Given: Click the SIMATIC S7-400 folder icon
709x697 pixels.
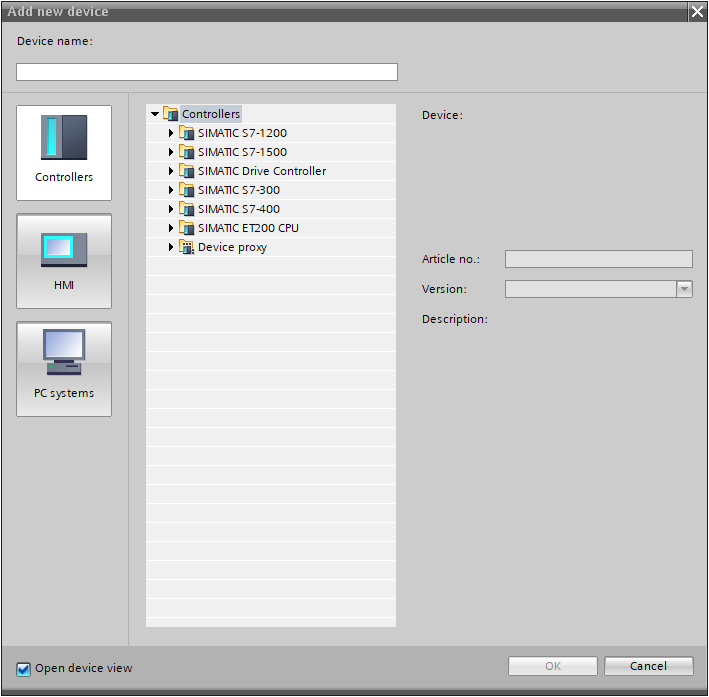Looking at the screenshot, I should pos(186,209).
